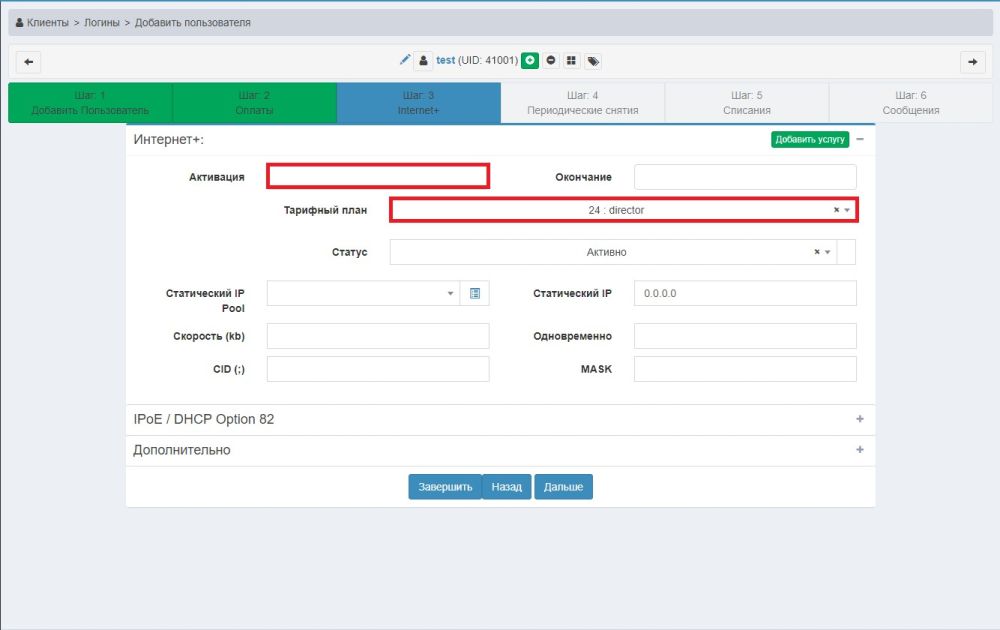This screenshot has width=1000, height=630.
Task: Click the left arrow back button
Action: coord(28,62)
